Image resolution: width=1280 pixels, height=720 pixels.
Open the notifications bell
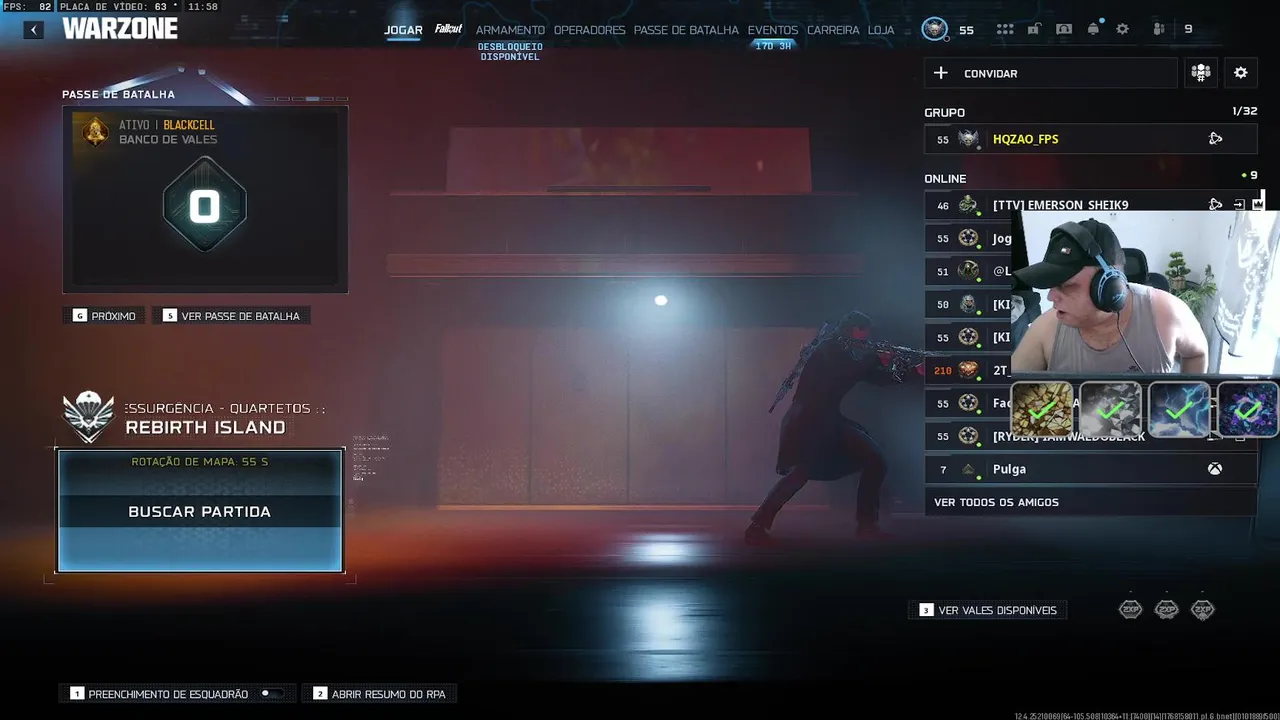click(x=1093, y=29)
